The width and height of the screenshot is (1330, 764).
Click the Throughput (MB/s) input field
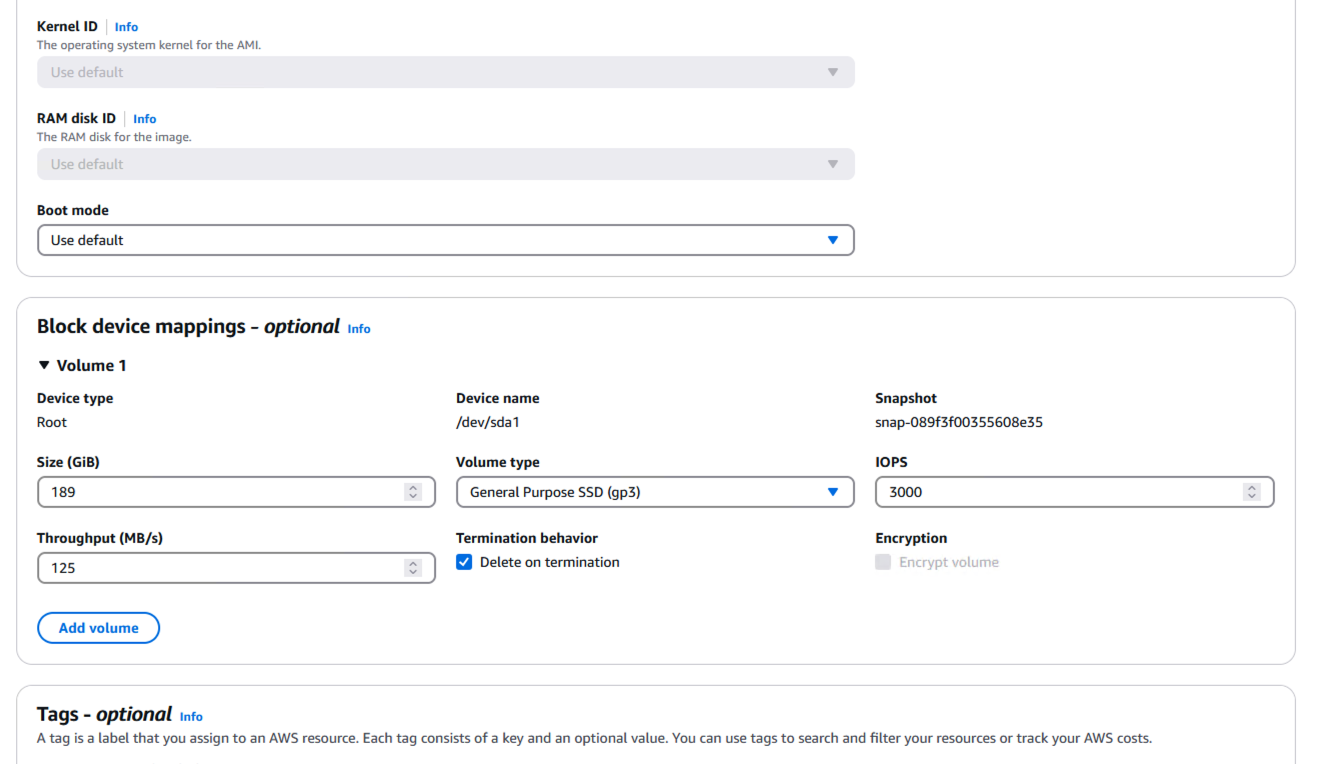220,568
